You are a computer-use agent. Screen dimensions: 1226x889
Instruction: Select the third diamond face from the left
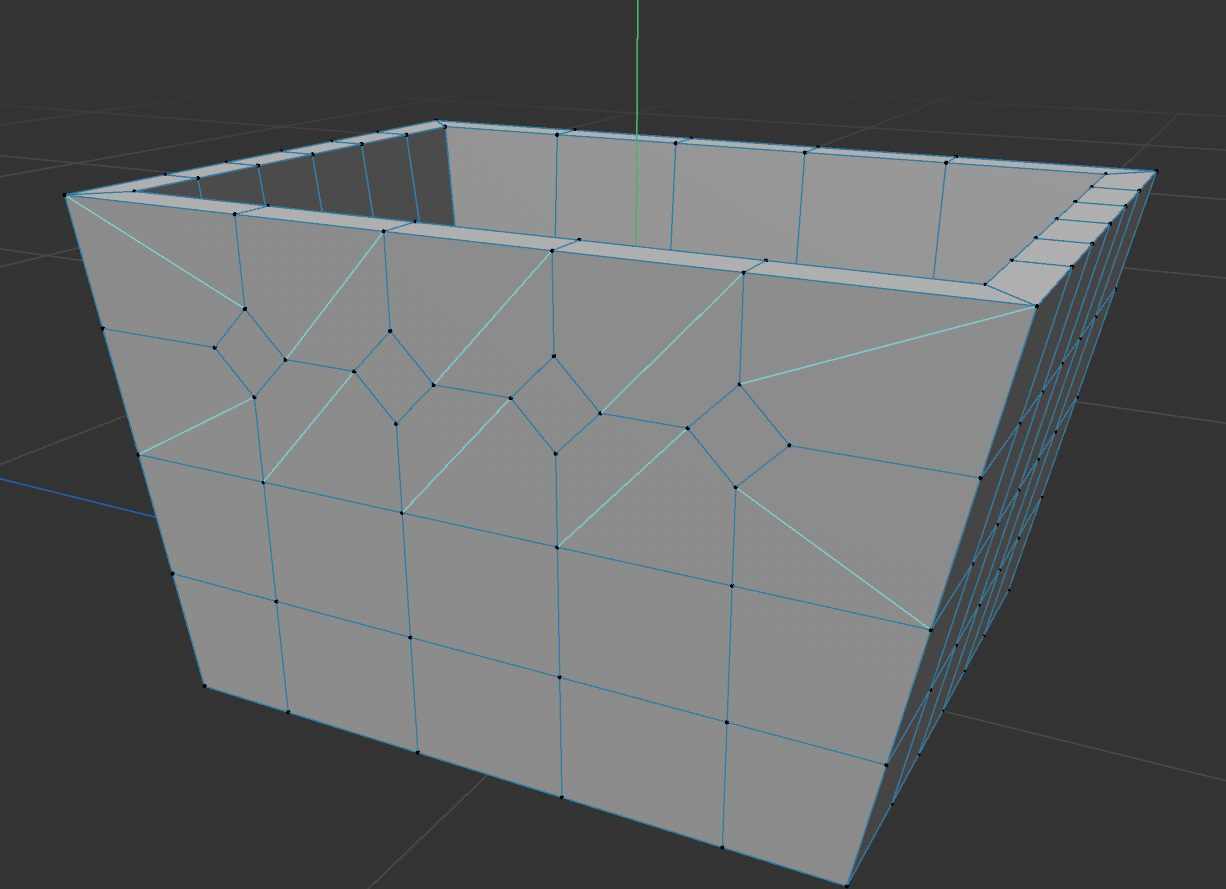coord(555,404)
